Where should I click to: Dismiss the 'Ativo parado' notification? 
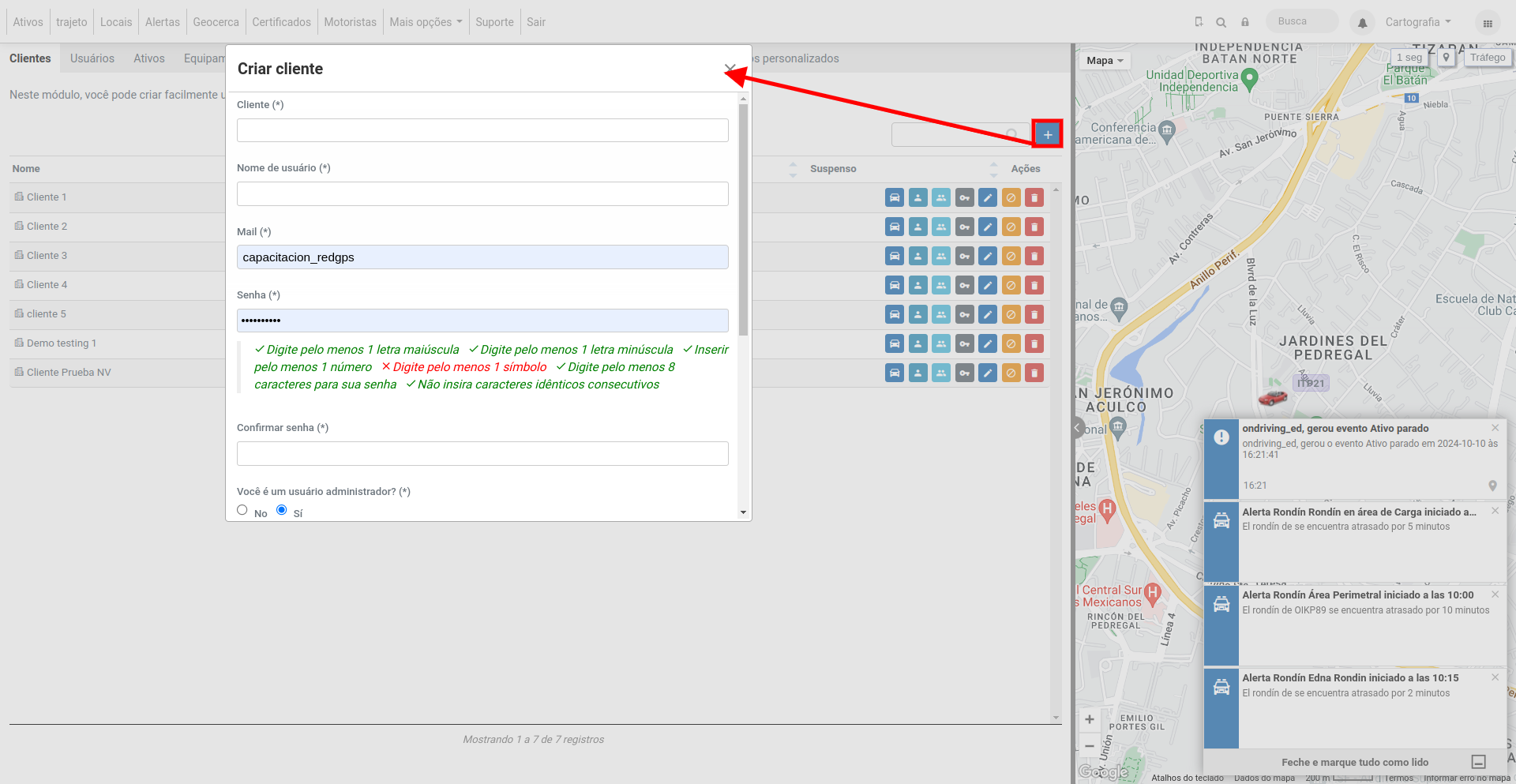(x=1495, y=428)
